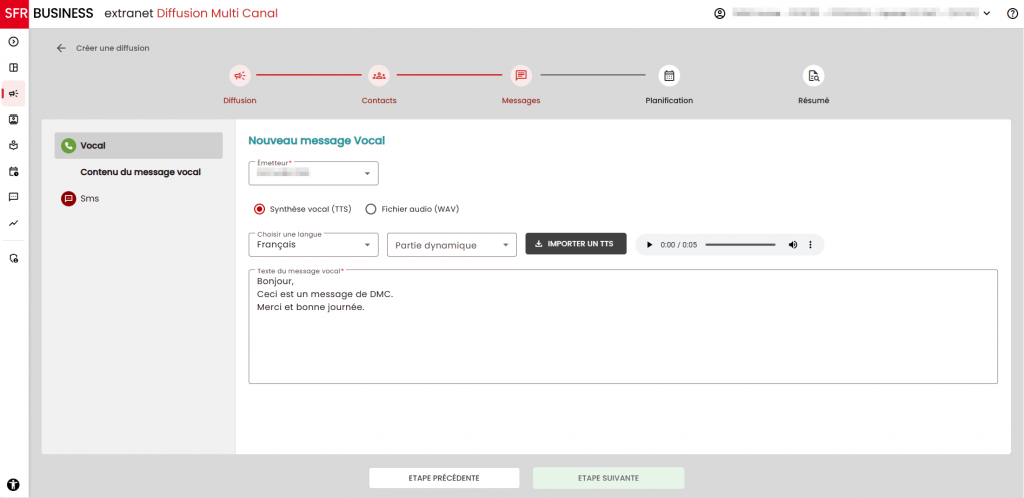Select the Synthèse vocal (TTS) radio button
The image size is (1024, 498).
point(259,209)
